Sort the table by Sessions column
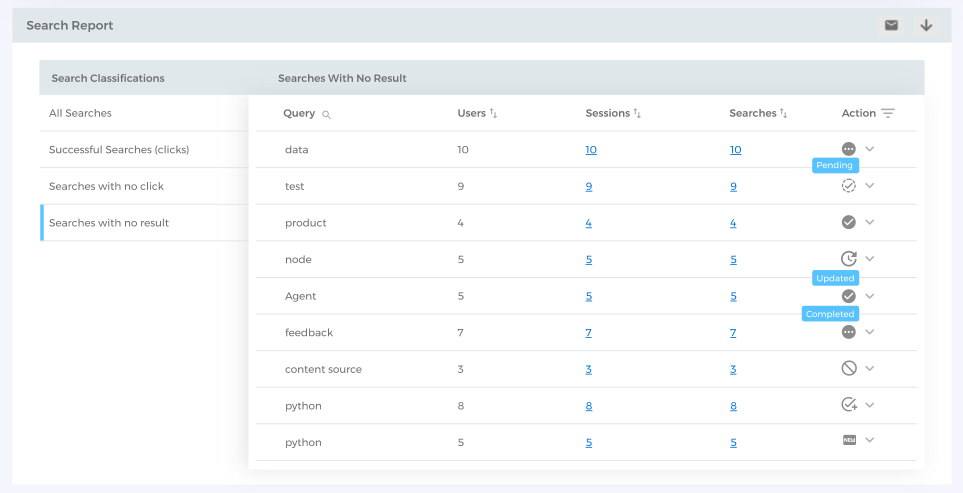Image resolution: width=963 pixels, height=493 pixels. coord(637,114)
